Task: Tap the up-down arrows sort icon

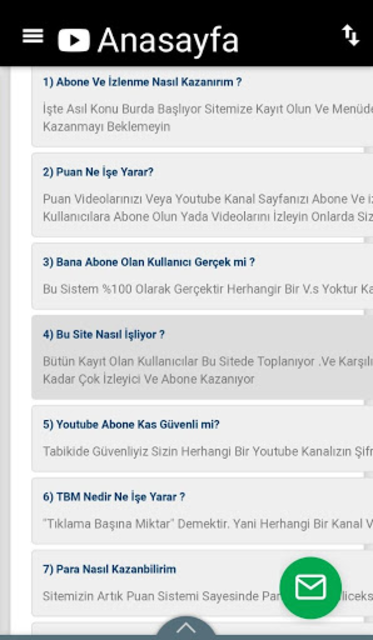Action: coord(351,36)
